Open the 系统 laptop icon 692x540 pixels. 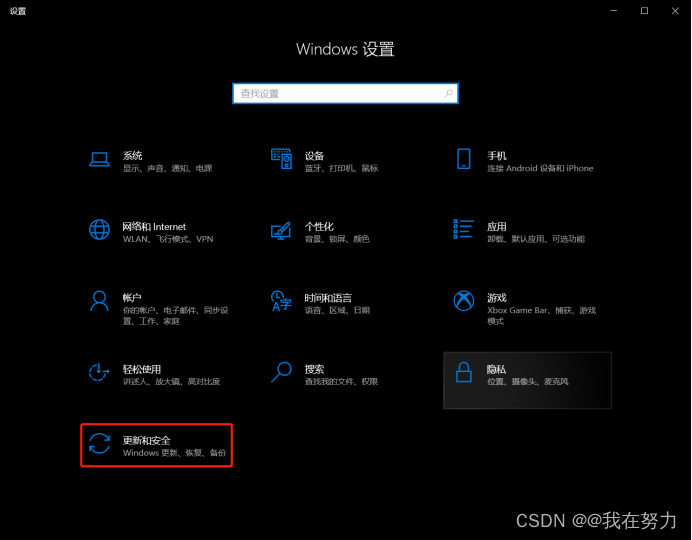(99, 159)
